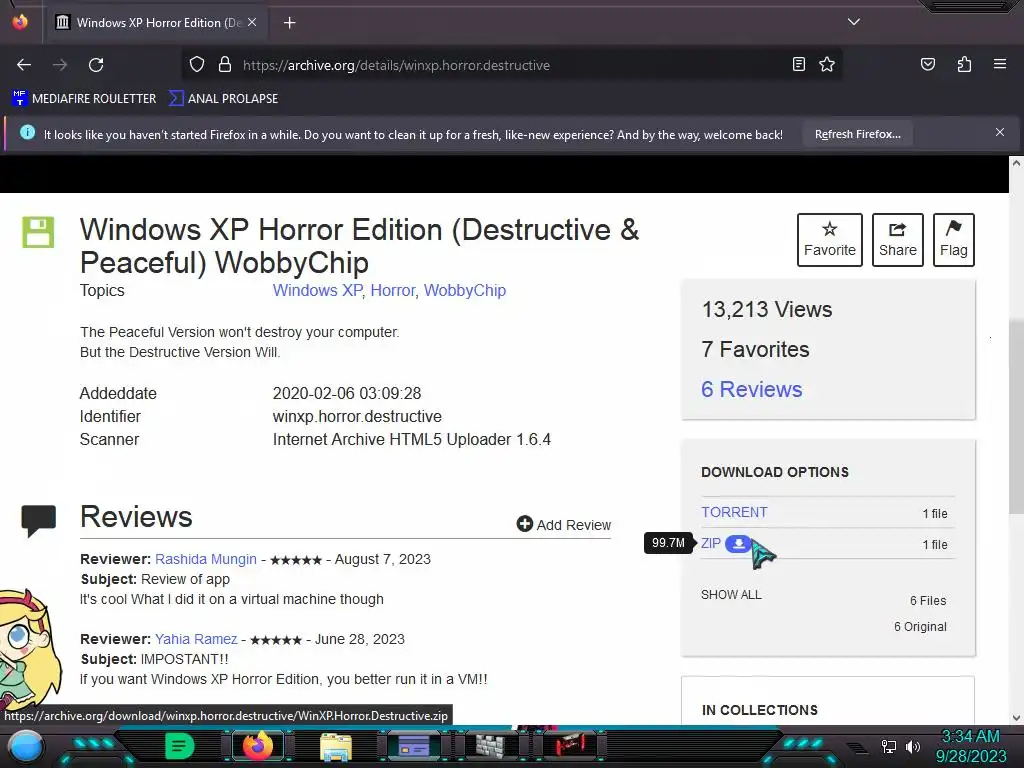Click Add Review plus button
This screenshot has height=768, width=1024.
(564, 524)
